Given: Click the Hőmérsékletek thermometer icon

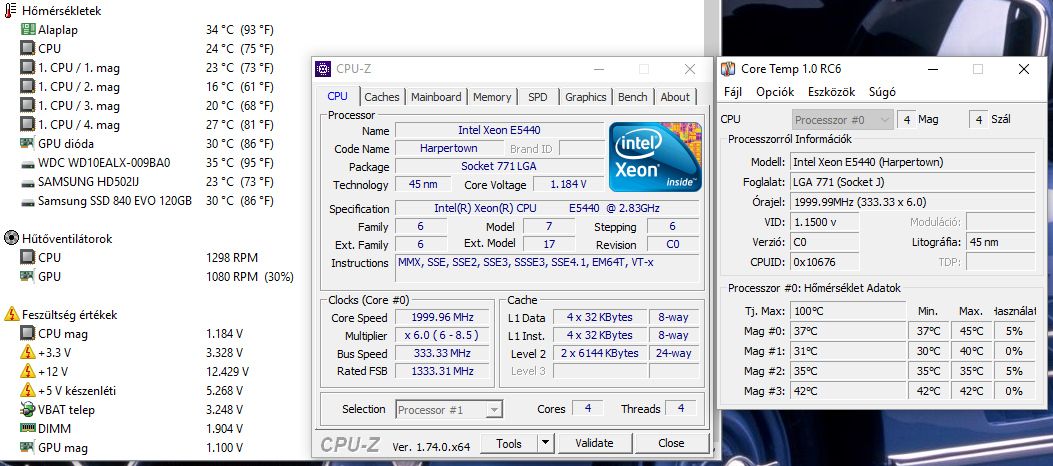Looking at the screenshot, I should 10,10.
